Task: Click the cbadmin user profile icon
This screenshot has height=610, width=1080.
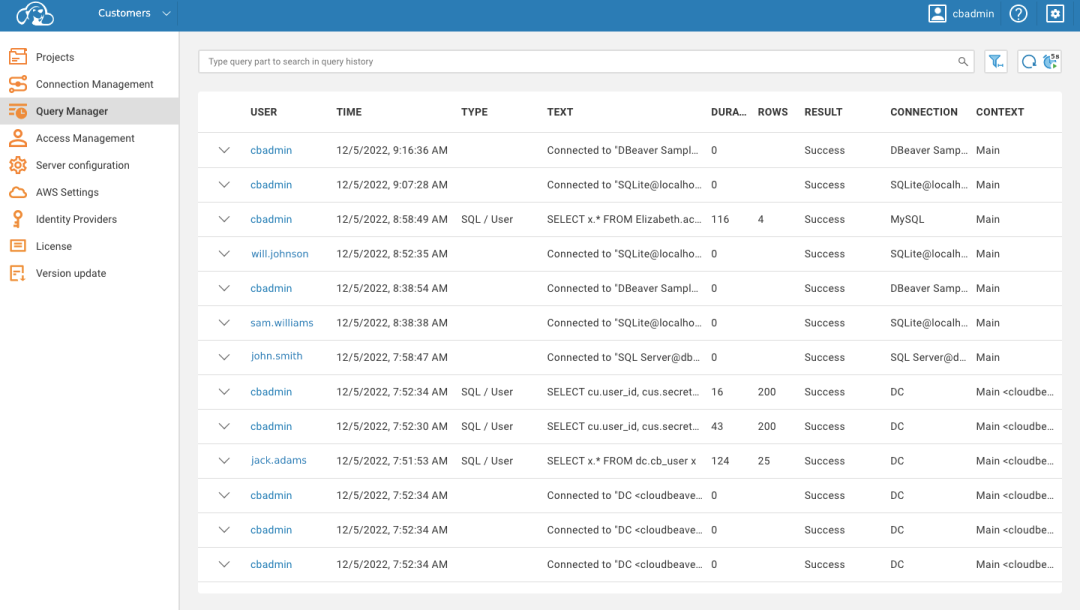Action: 937,13
